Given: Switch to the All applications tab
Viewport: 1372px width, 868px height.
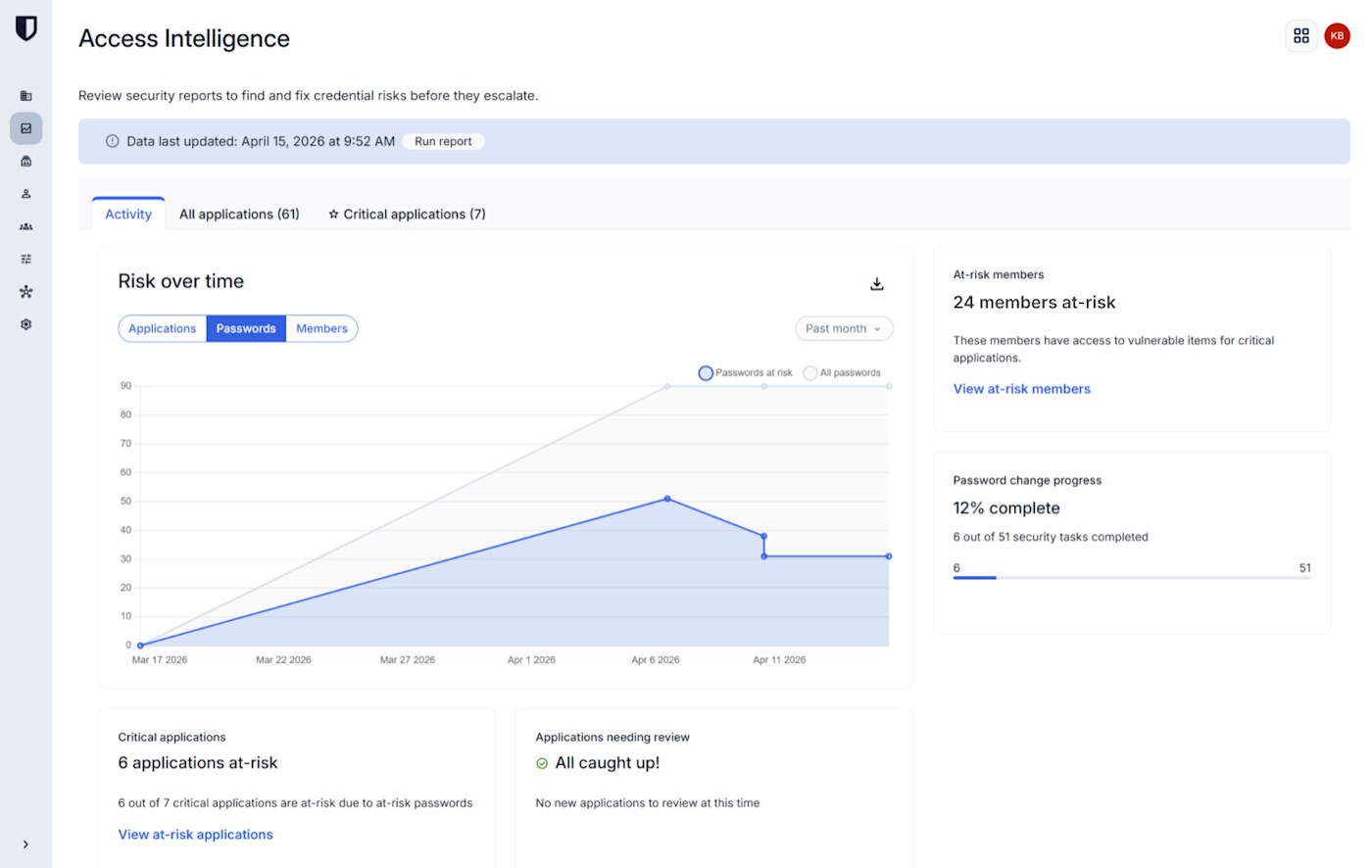Looking at the screenshot, I should coord(239,214).
